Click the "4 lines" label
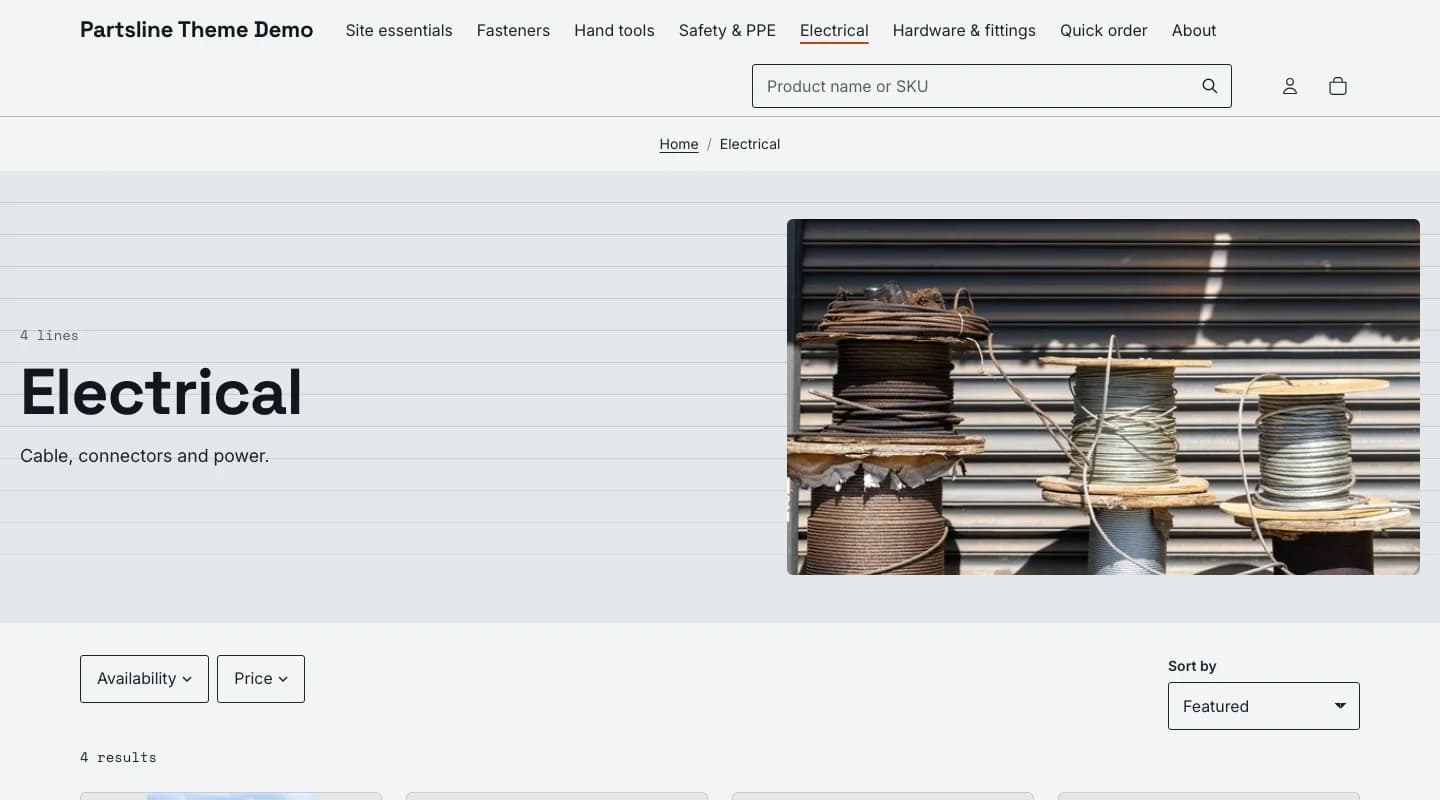The image size is (1440, 800). [x=49, y=335]
